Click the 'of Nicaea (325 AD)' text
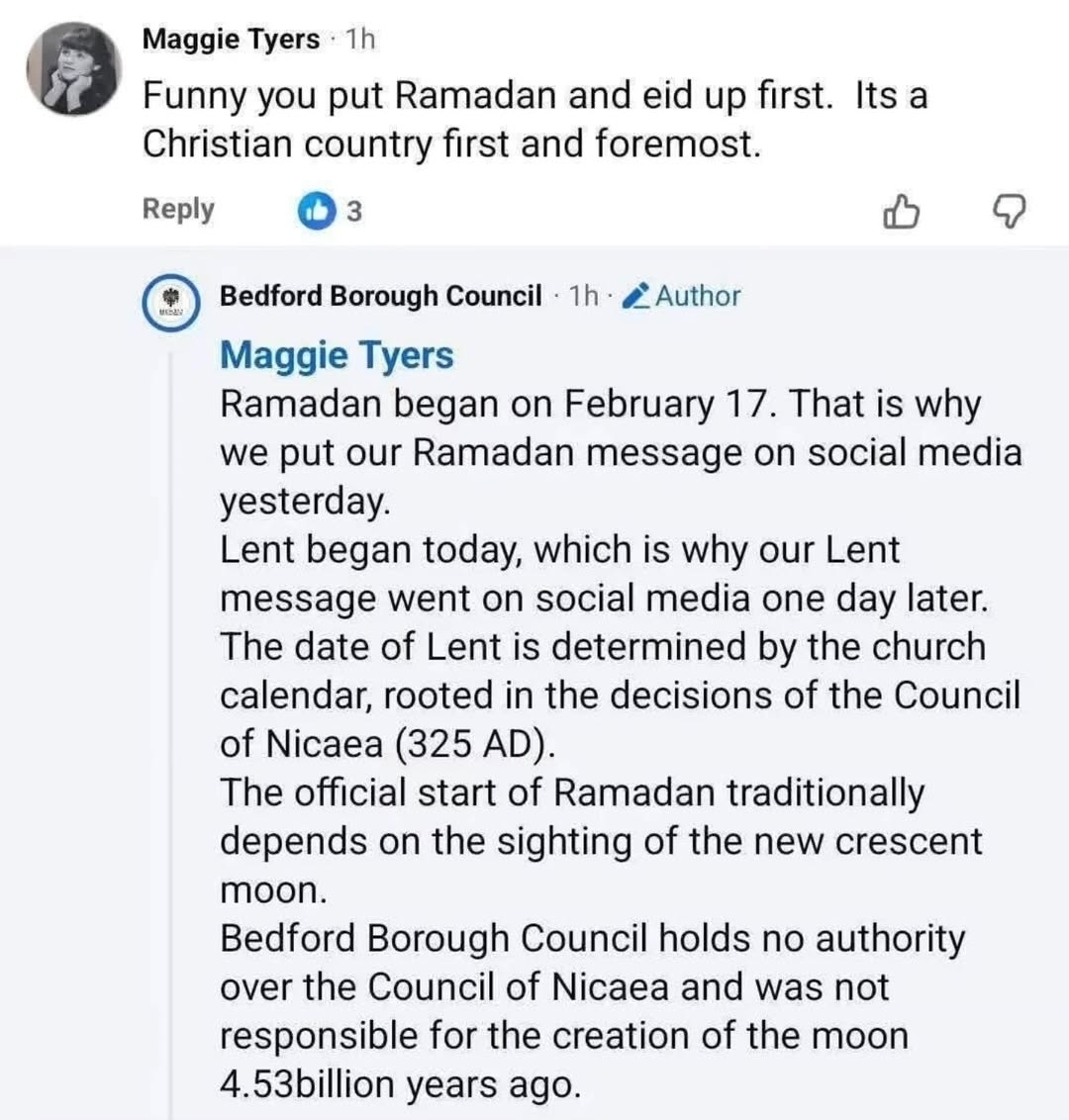 (387, 744)
